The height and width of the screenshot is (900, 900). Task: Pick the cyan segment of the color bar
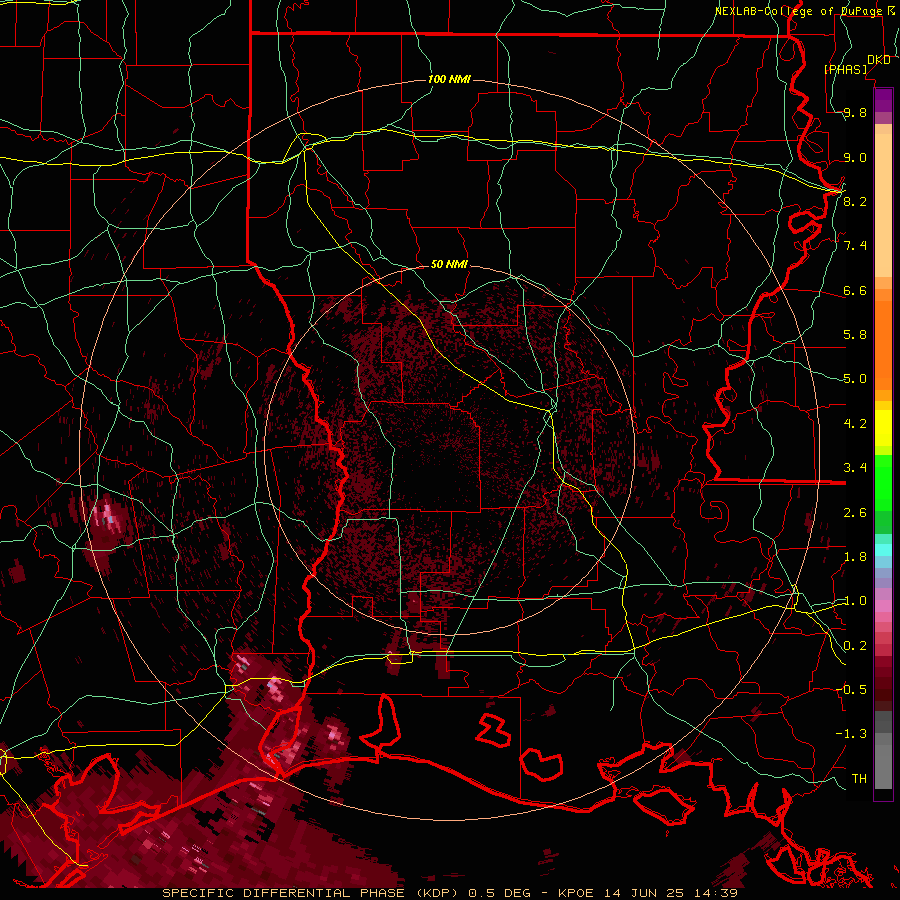(883, 550)
